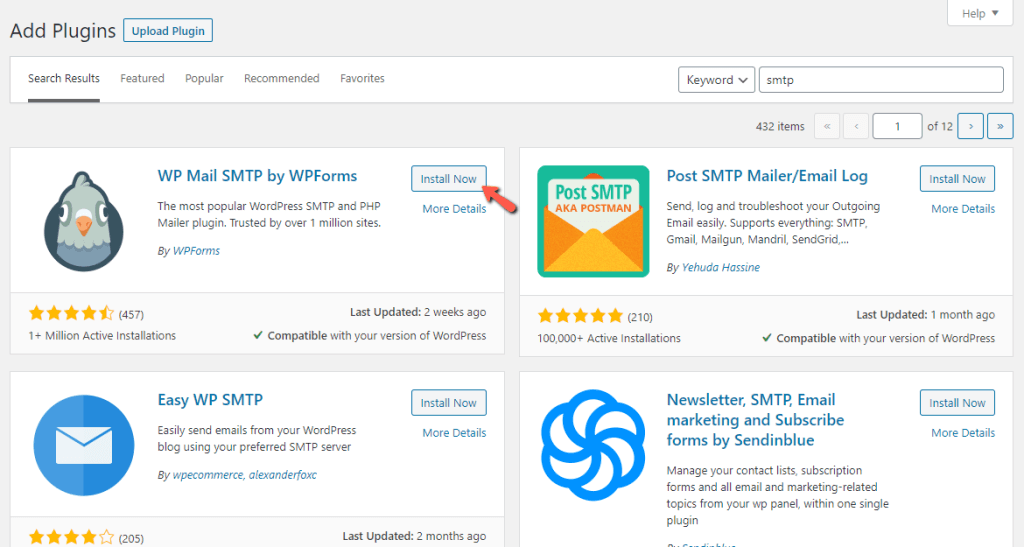The image size is (1024, 547).
Task: Click the '432 items' count text
Action: tap(780, 127)
